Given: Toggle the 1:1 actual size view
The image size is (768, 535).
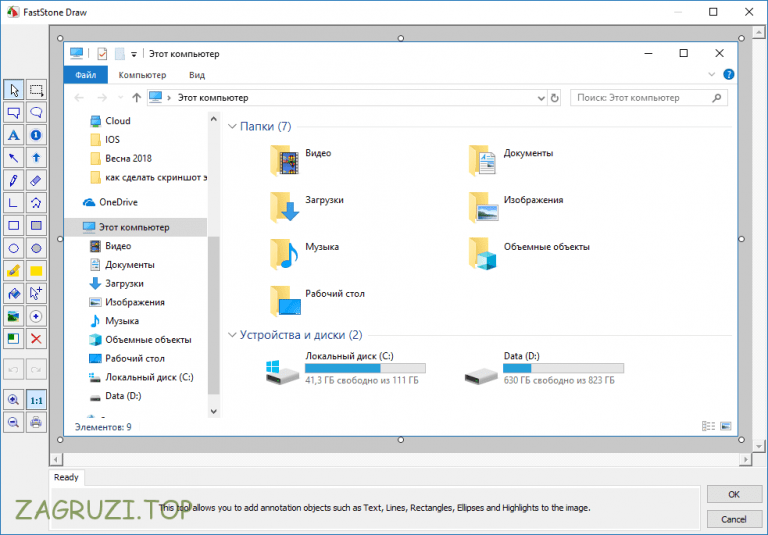Looking at the screenshot, I should coord(36,400).
